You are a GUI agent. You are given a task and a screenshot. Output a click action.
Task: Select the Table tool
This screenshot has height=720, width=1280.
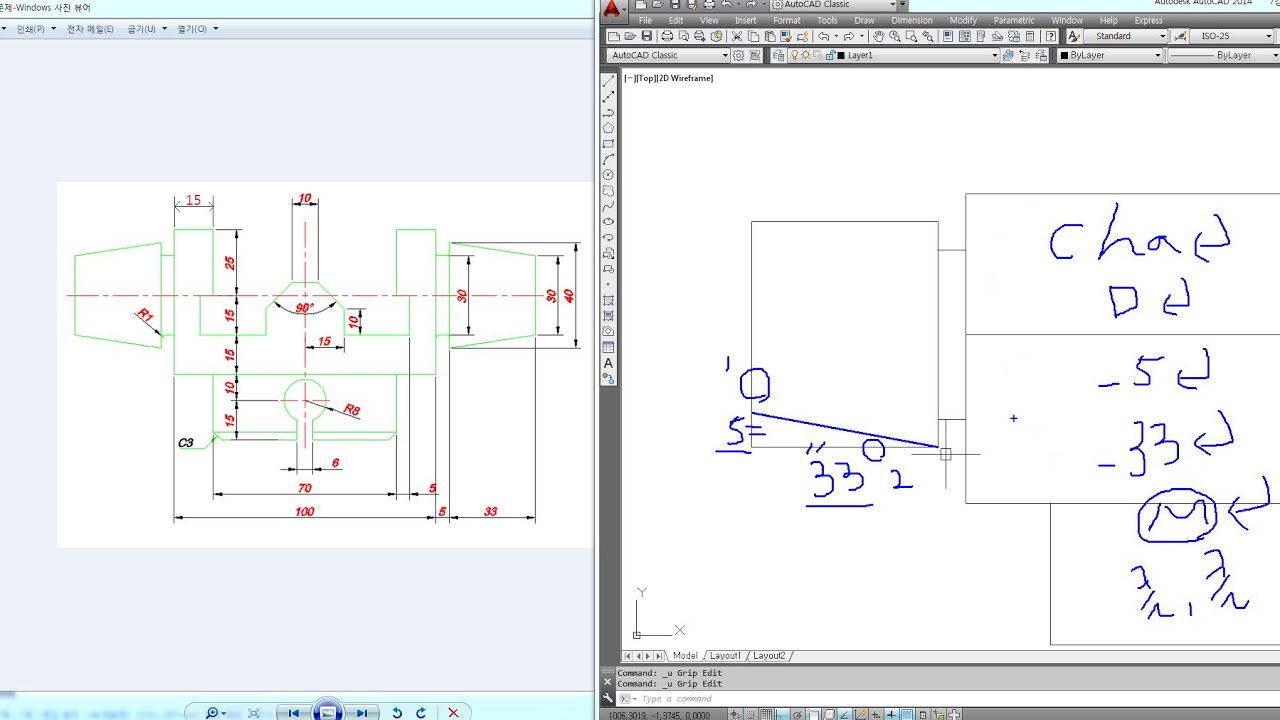click(608, 347)
